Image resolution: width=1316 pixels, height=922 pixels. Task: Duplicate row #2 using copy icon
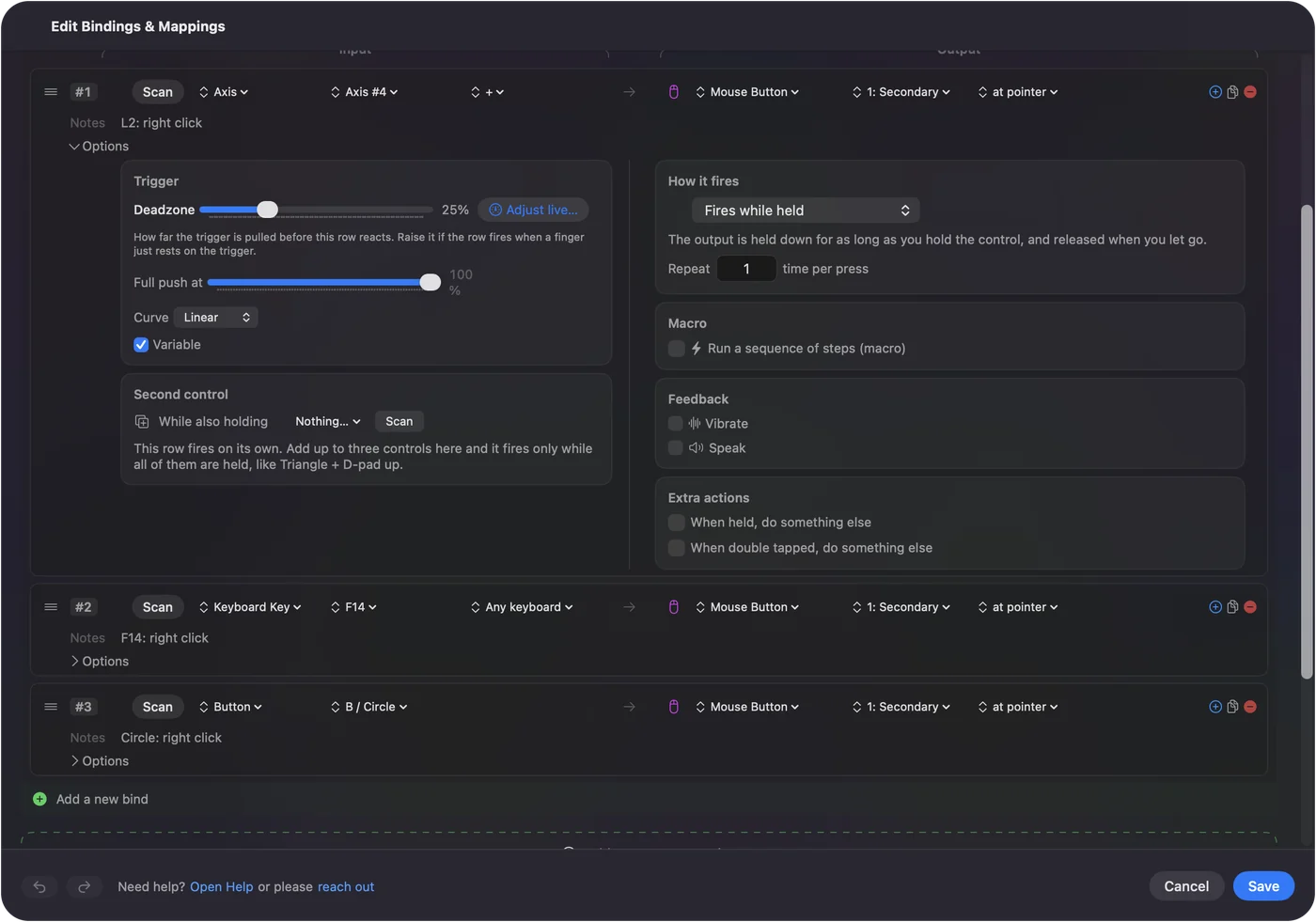click(x=1232, y=607)
